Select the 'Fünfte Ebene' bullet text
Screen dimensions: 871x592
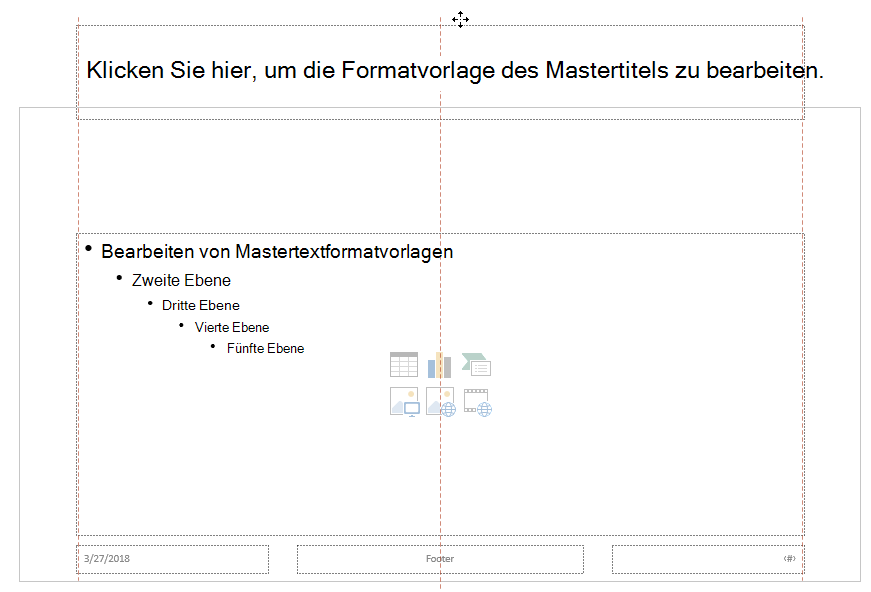point(266,348)
